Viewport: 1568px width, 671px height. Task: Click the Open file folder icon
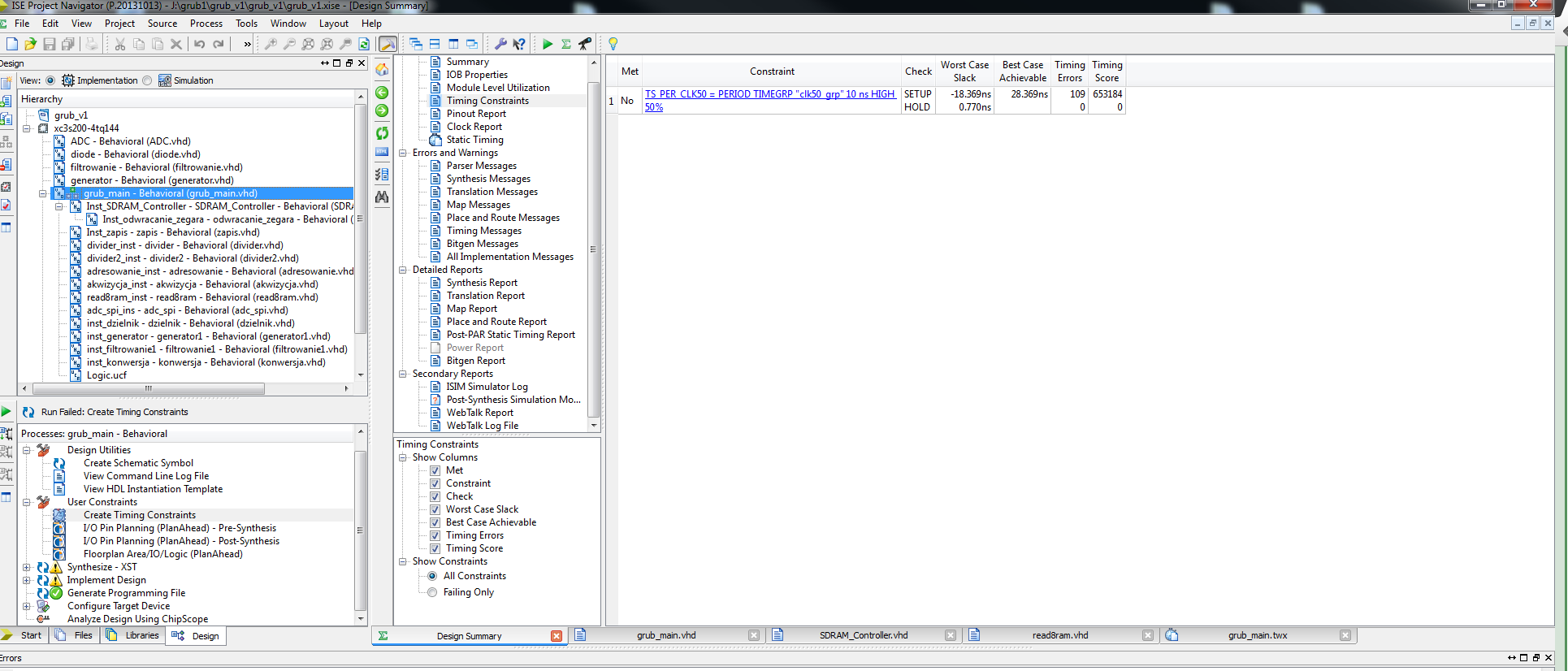click(30, 44)
